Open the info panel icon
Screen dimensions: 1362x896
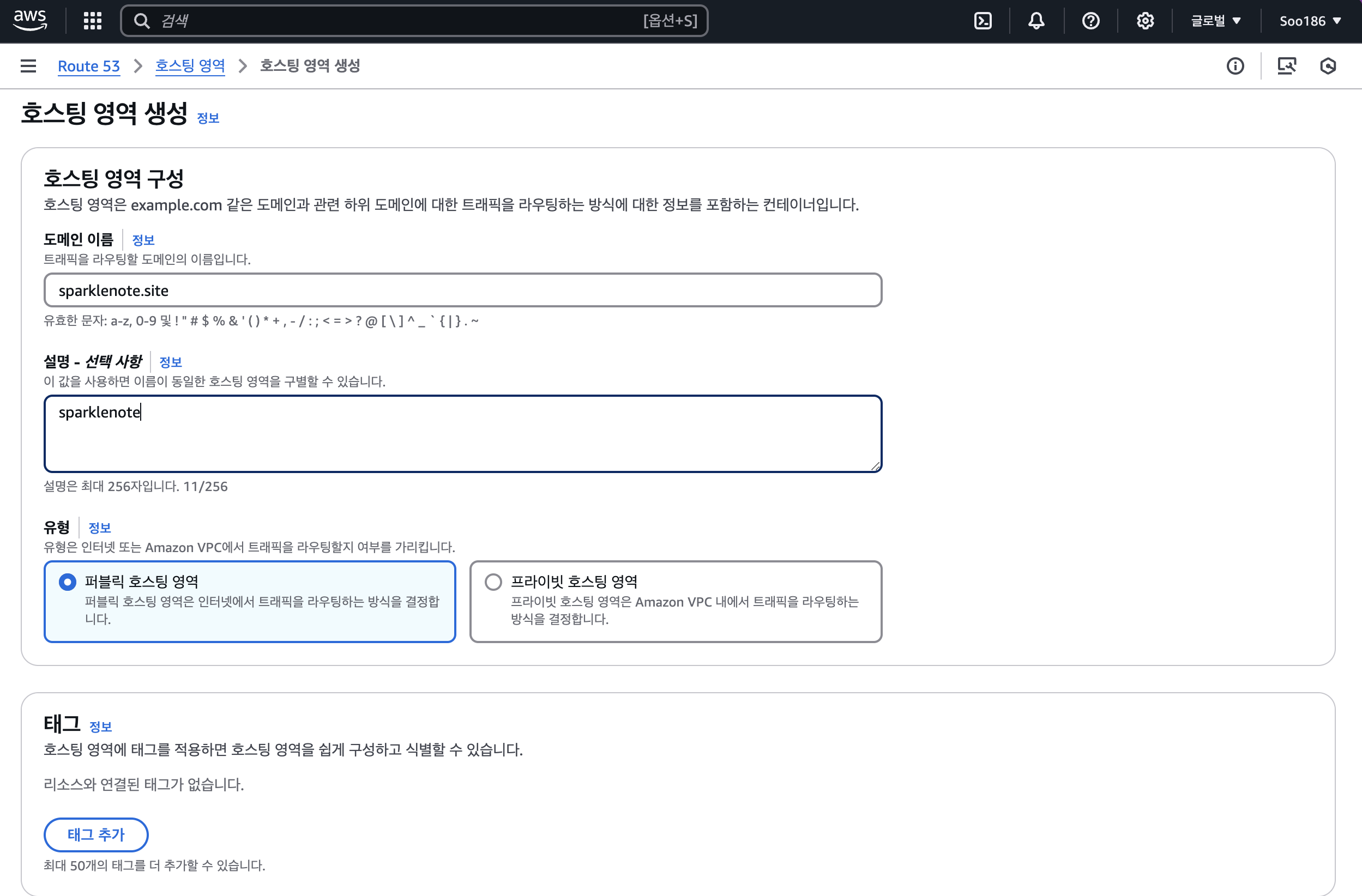click(1235, 66)
